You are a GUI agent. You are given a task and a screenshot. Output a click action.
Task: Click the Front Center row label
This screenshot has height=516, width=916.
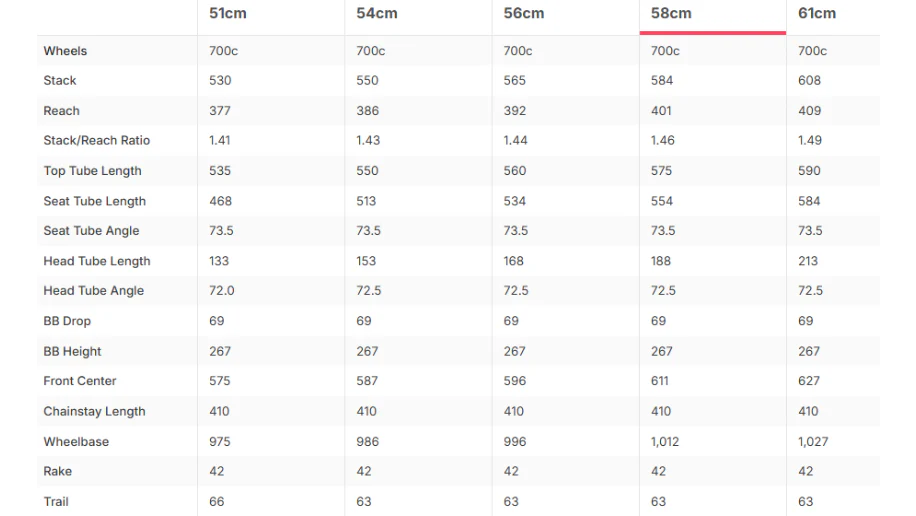click(79, 381)
